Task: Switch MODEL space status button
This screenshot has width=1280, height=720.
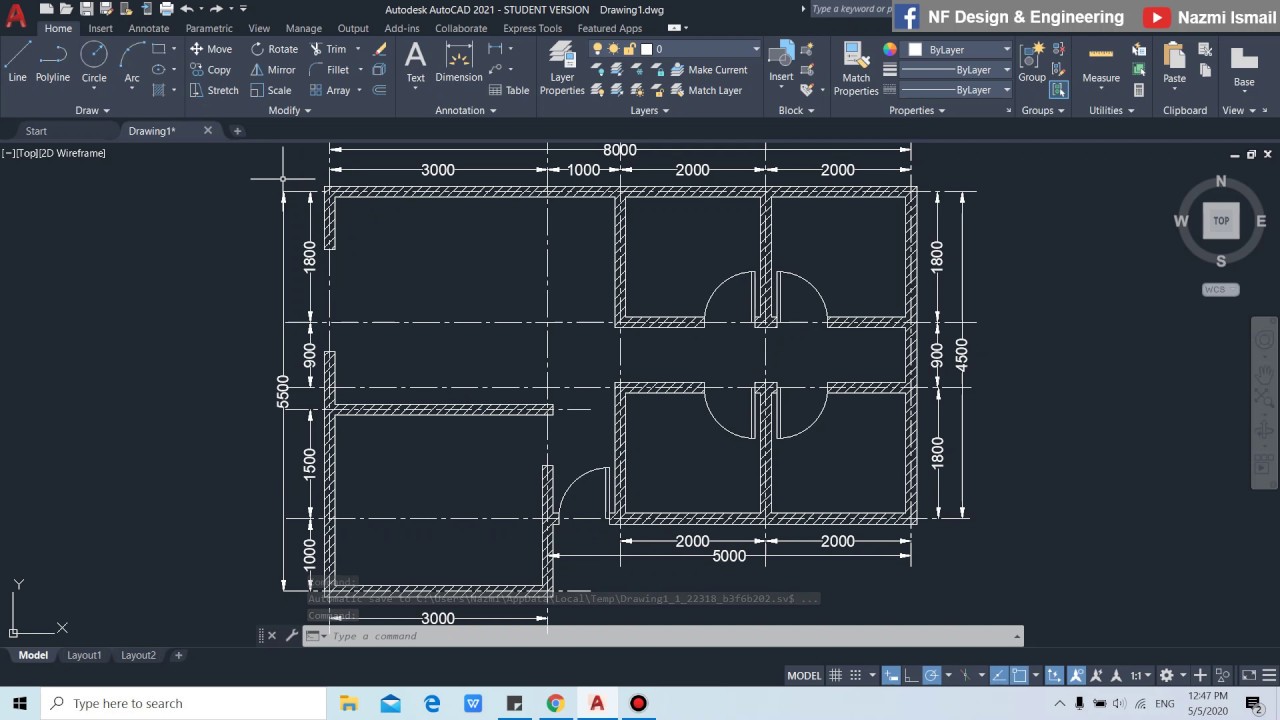Action: pos(804,675)
